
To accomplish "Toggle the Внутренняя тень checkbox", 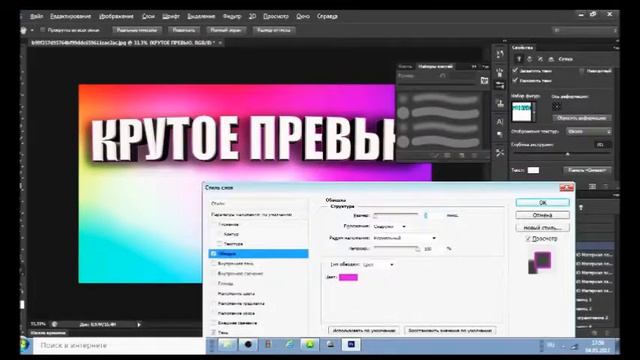I will point(214,264).
